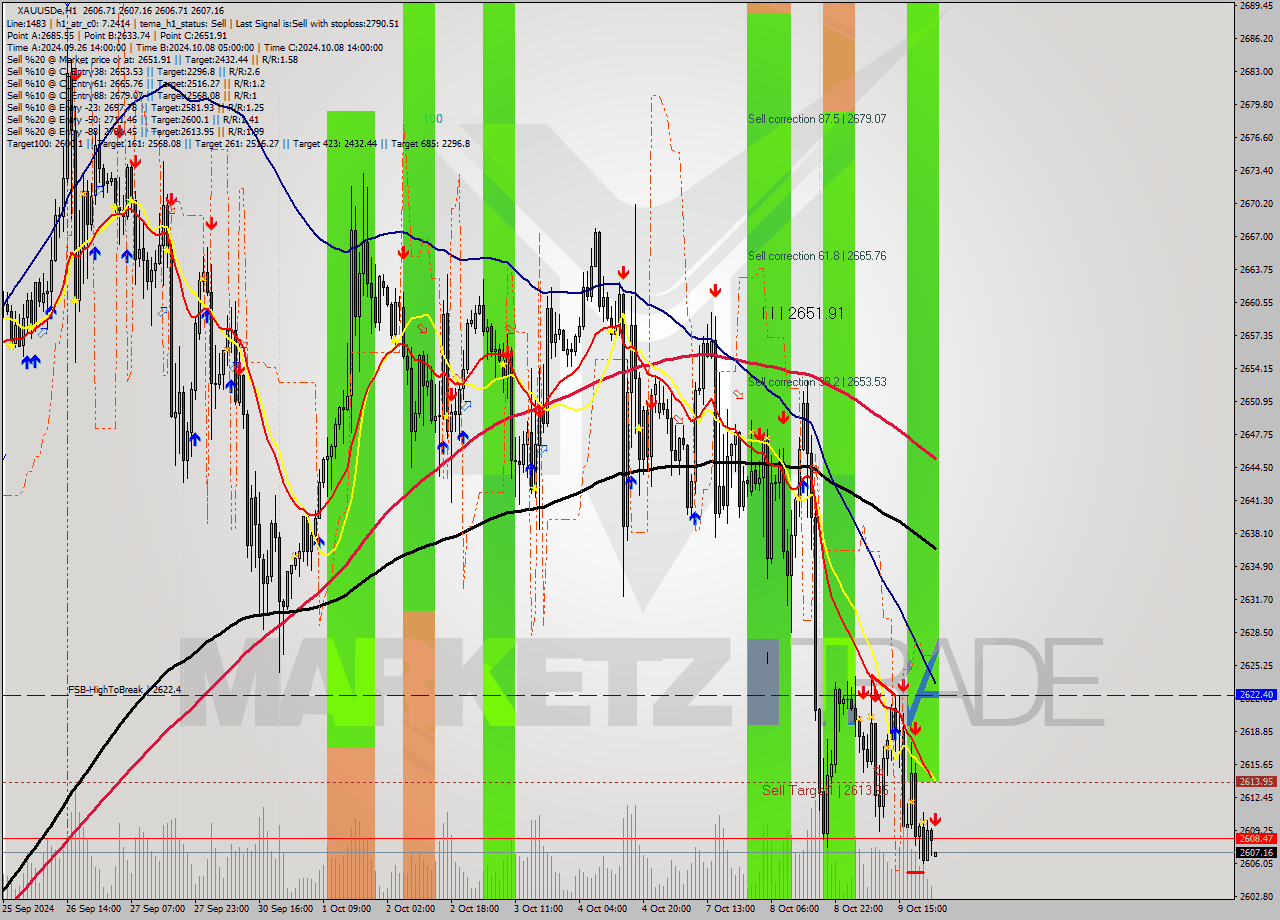Click the '2 Oct 02:00' time label
Viewport: 1280px width, 920px height.
(413, 909)
